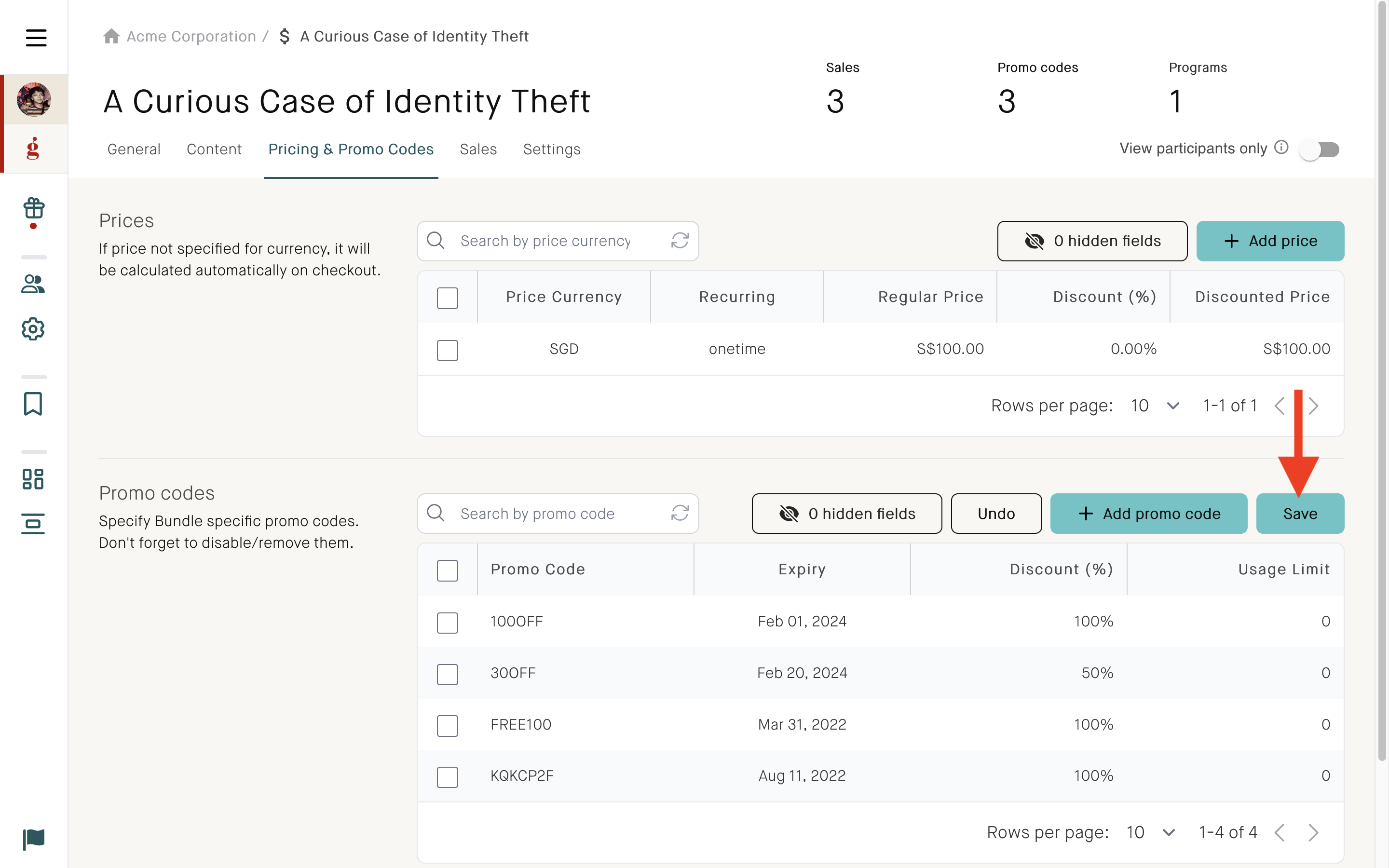Check the FREE100 promo code row
This screenshot has width=1389, height=868.
[x=447, y=726]
